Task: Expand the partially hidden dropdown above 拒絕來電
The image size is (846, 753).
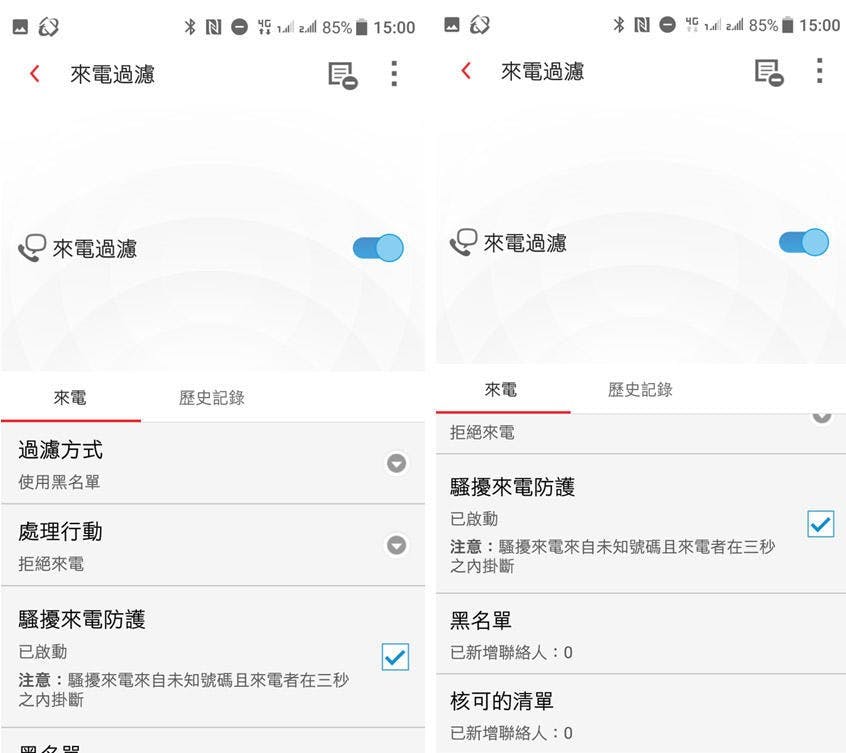Action: [x=822, y=416]
